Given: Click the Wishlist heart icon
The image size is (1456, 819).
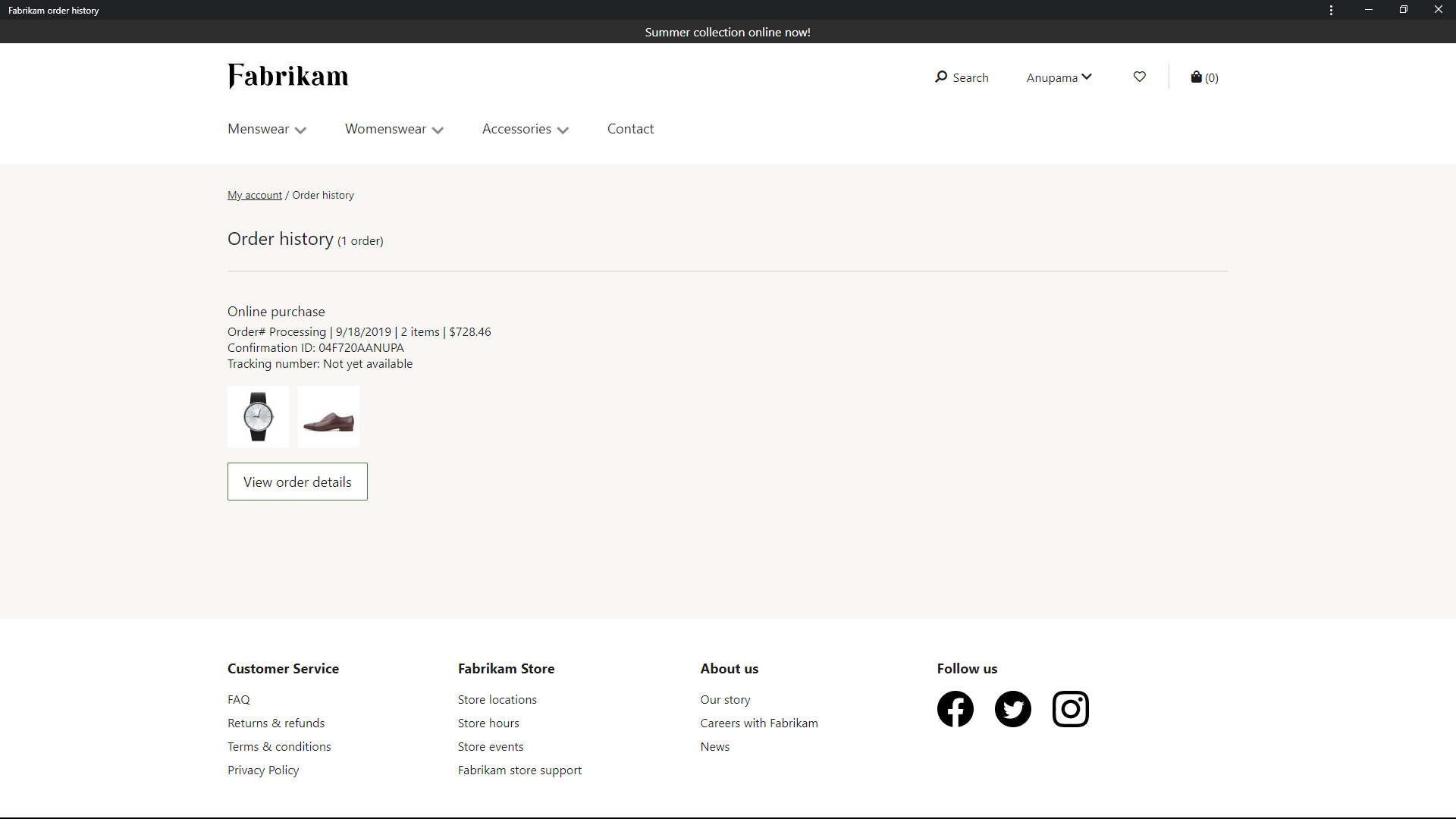Looking at the screenshot, I should [x=1139, y=77].
